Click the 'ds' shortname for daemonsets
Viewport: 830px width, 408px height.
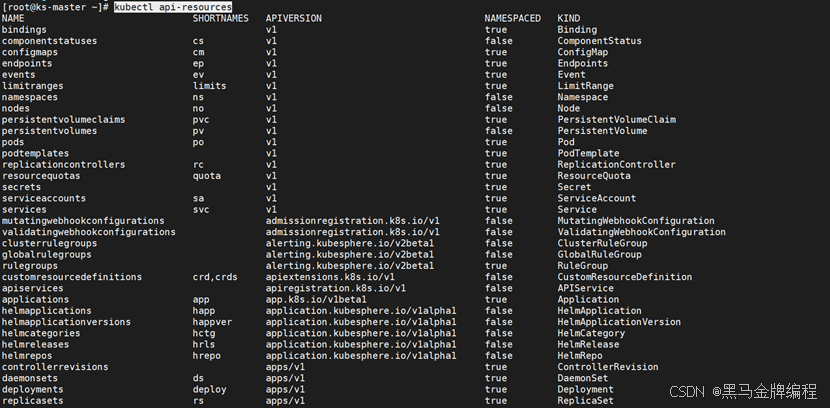click(x=198, y=378)
